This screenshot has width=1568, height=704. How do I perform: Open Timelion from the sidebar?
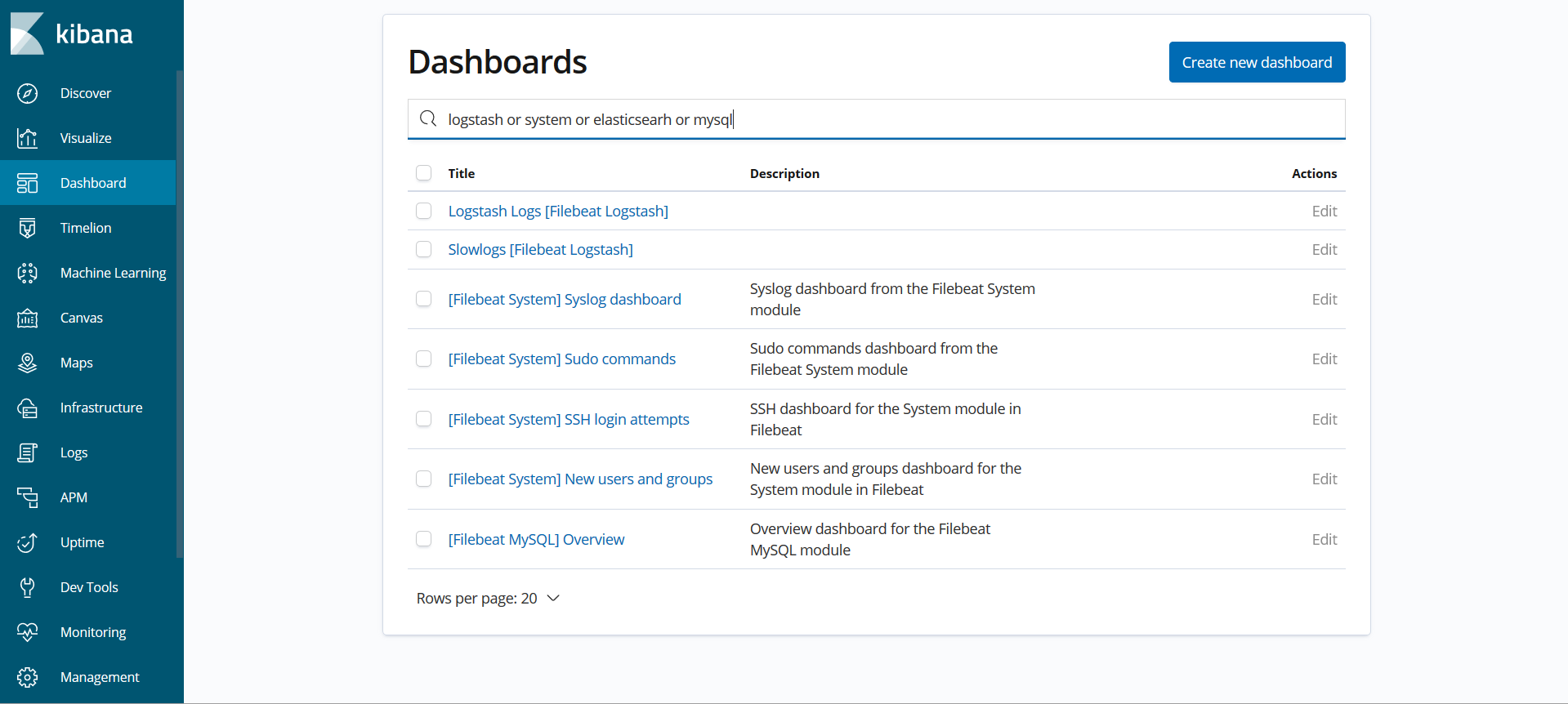(84, 228)
